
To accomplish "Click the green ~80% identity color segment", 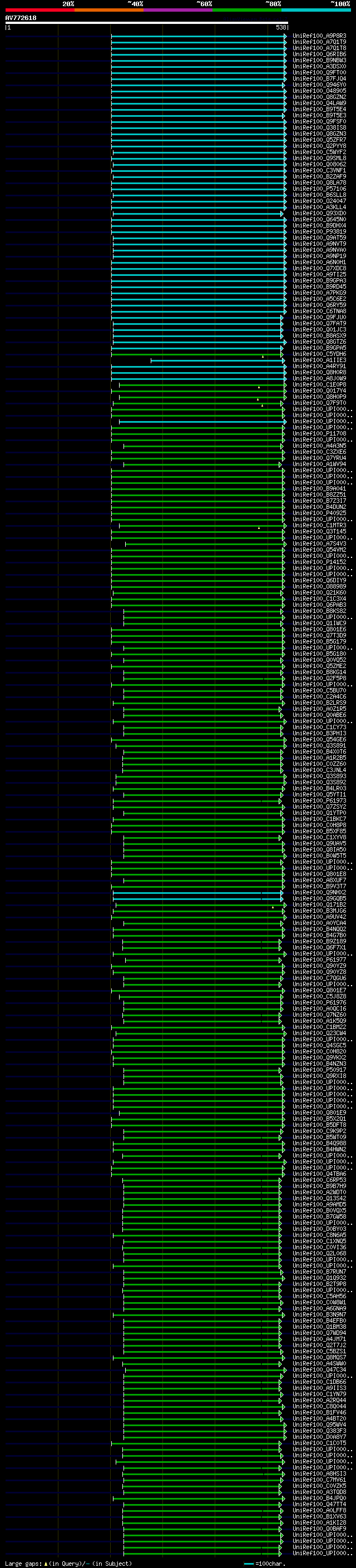I will point(247,10).
